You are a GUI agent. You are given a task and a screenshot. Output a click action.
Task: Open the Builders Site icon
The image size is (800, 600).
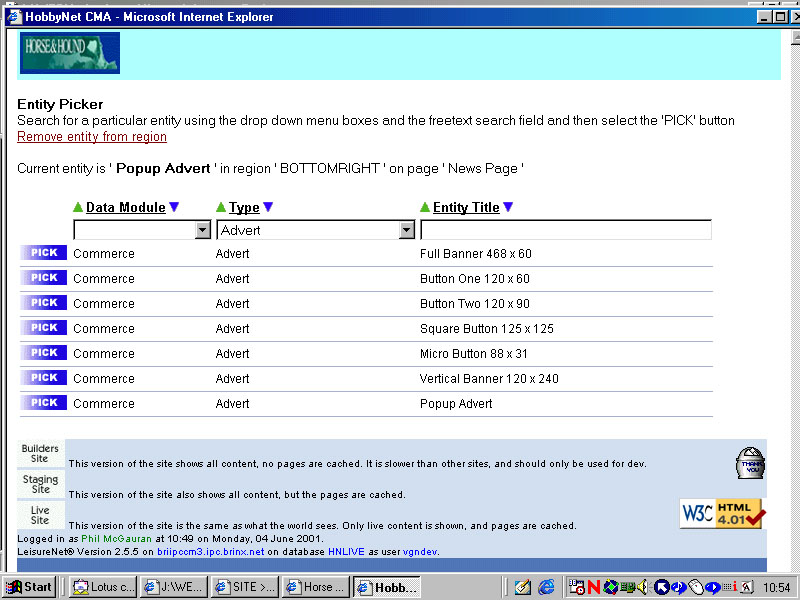40,453
